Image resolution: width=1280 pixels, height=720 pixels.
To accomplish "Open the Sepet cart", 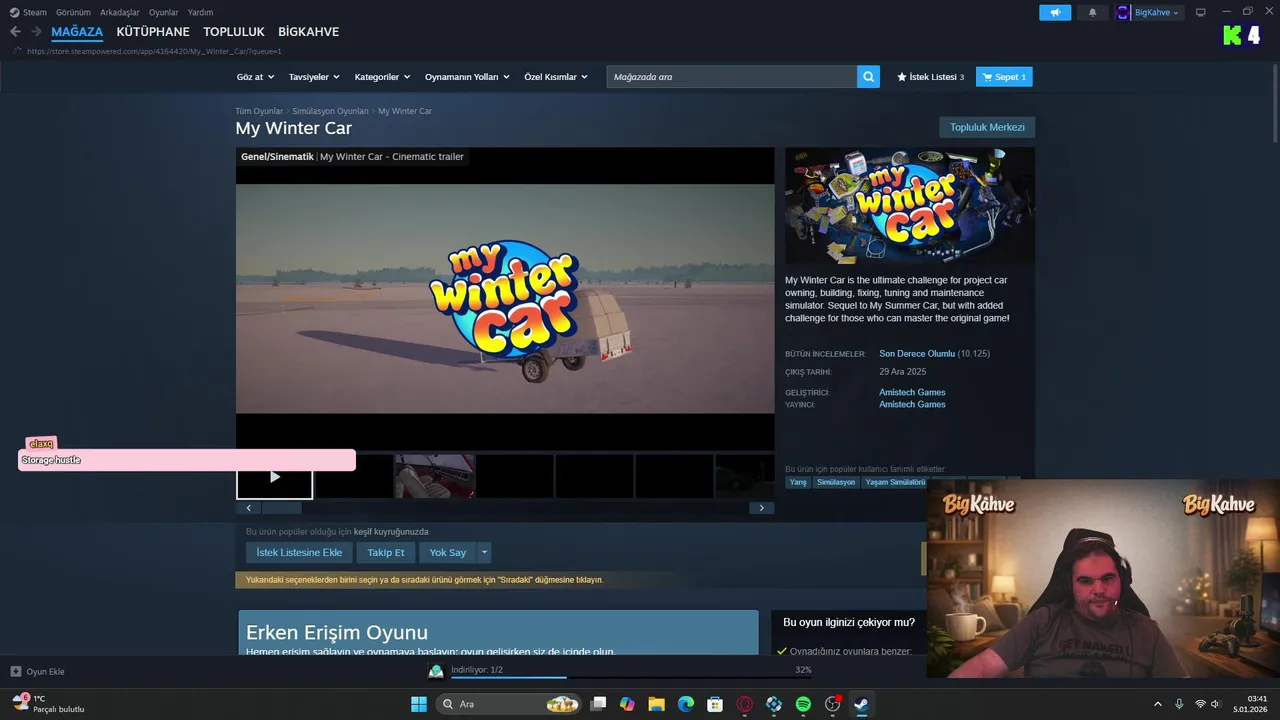I will tap(1004, 77).
